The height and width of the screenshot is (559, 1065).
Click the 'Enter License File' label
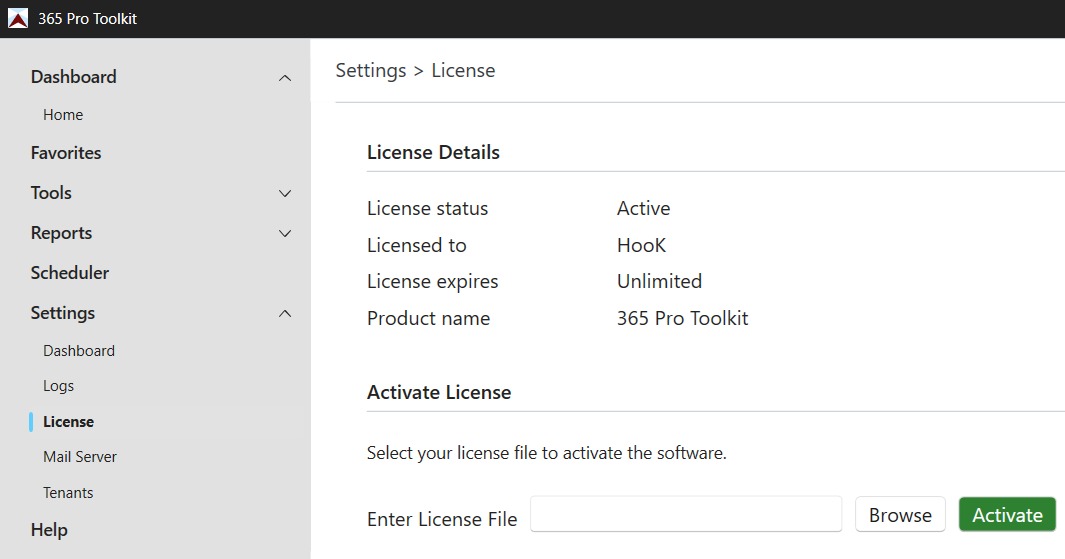(442, 520)
